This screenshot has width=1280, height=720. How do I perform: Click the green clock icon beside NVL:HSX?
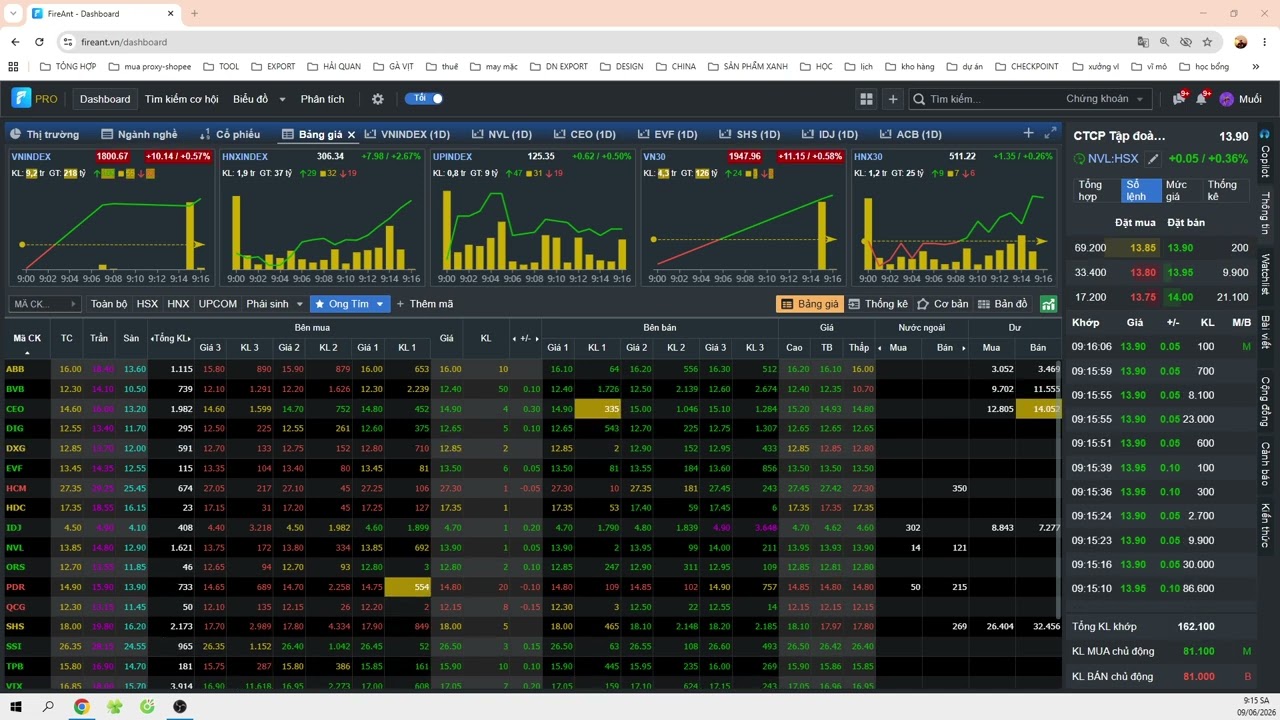(x=1079, y=158)
